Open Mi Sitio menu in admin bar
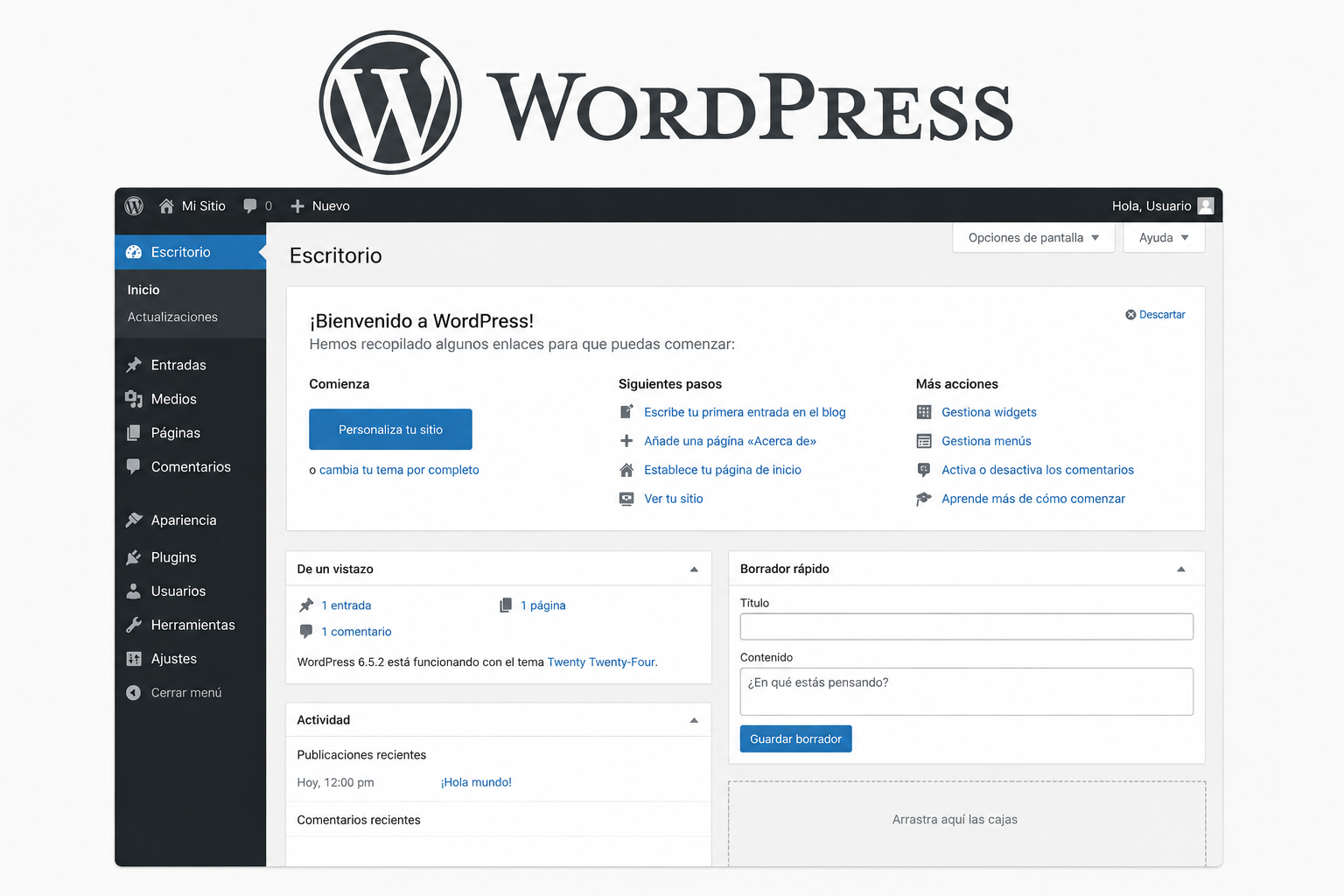 192,206
